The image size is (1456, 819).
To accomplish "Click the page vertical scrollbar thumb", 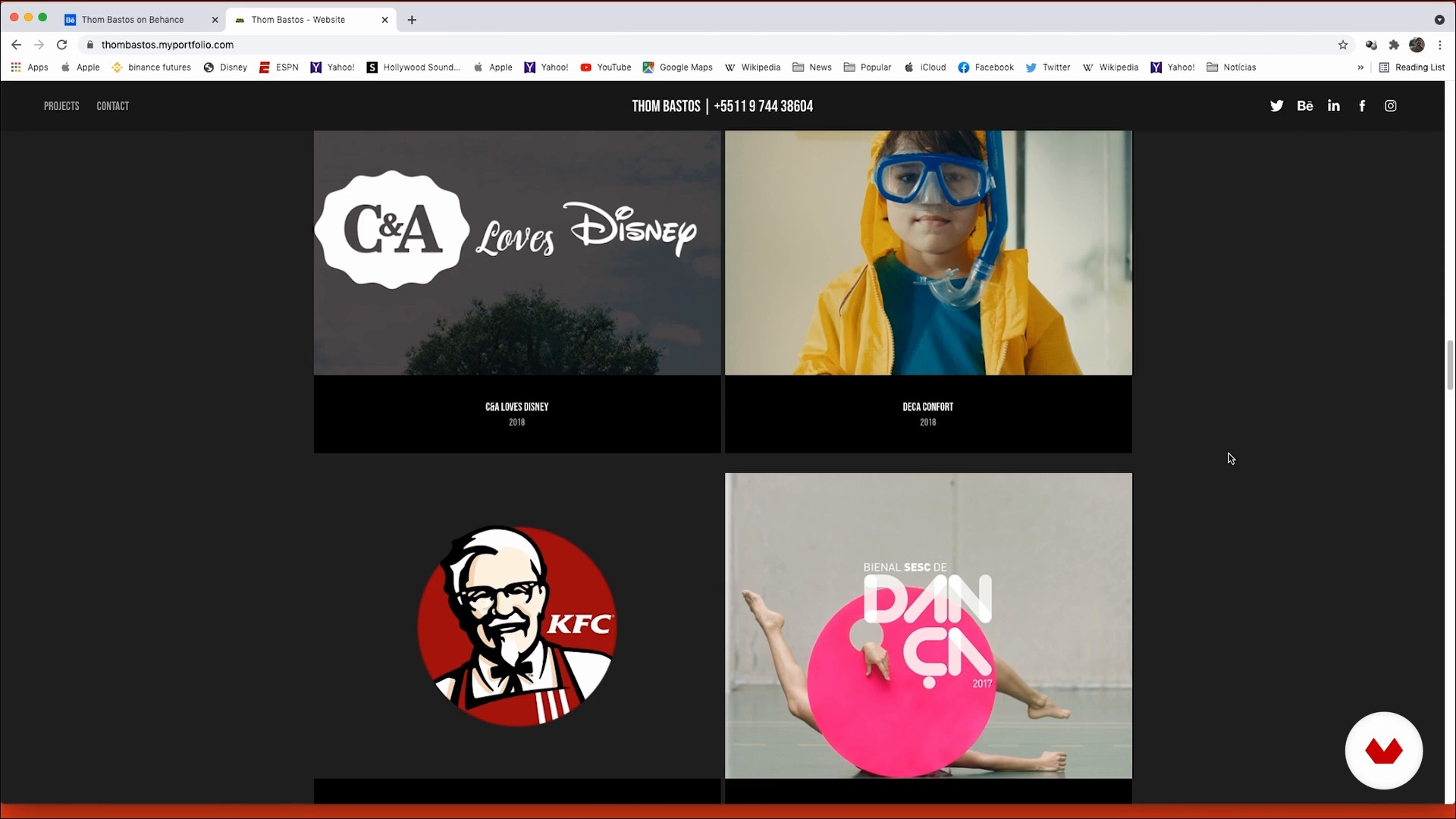I will 1450,366.
